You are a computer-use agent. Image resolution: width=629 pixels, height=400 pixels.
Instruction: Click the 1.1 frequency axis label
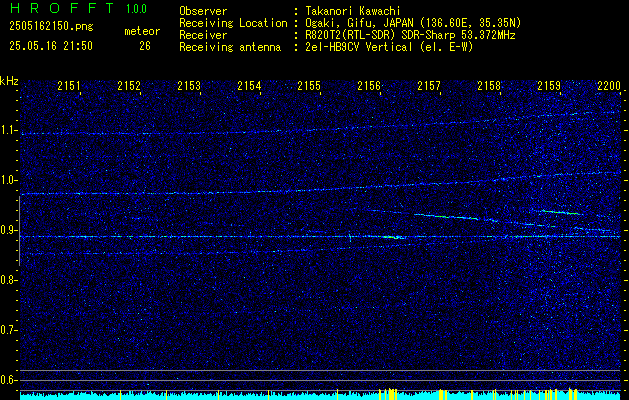point(8,130)
